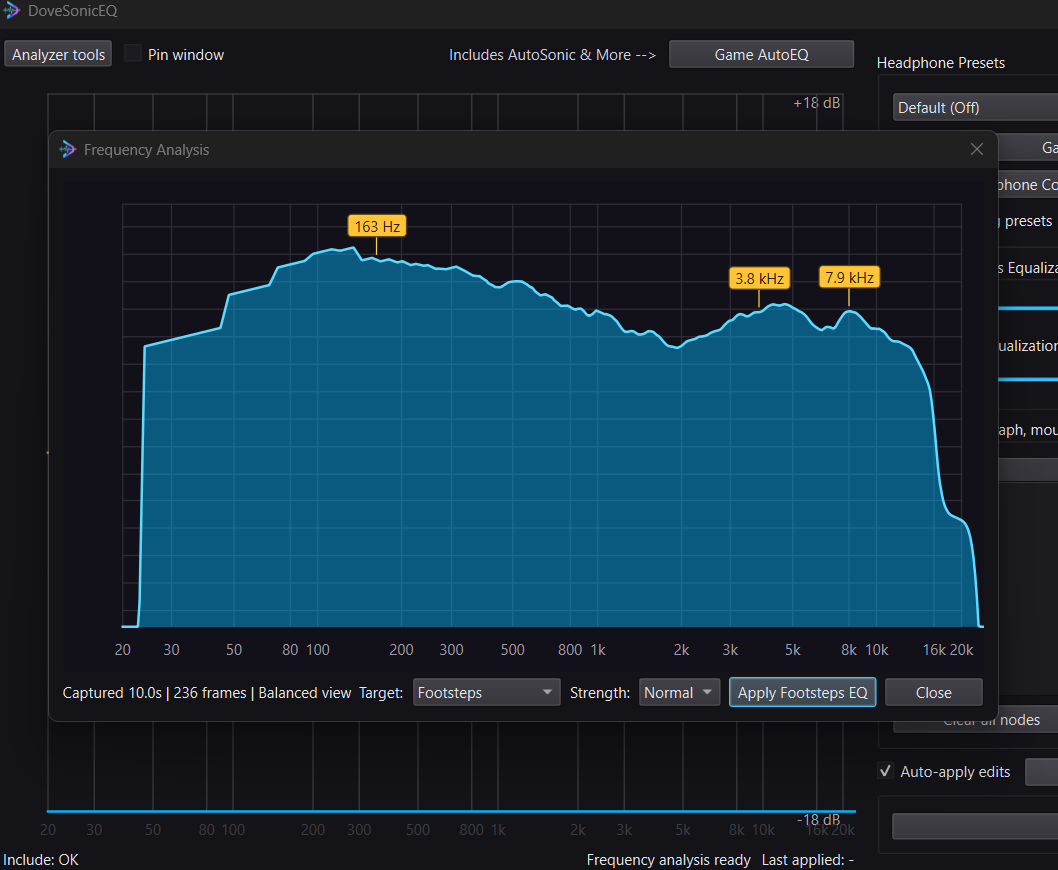Apply the Footsteps EQ
The width and height of the screenshot is (1058, 870).
click(x=802, y=692)
